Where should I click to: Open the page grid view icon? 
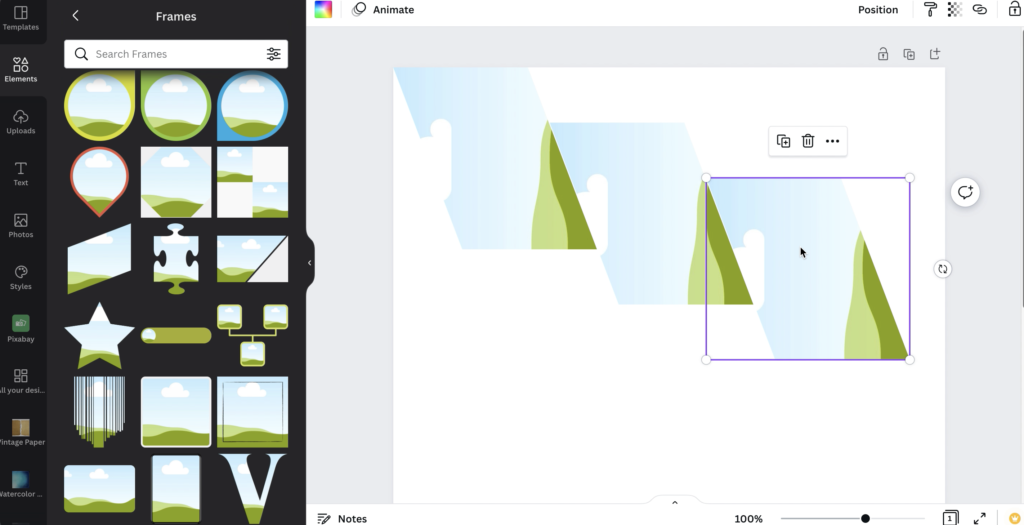tap(950, 518)
